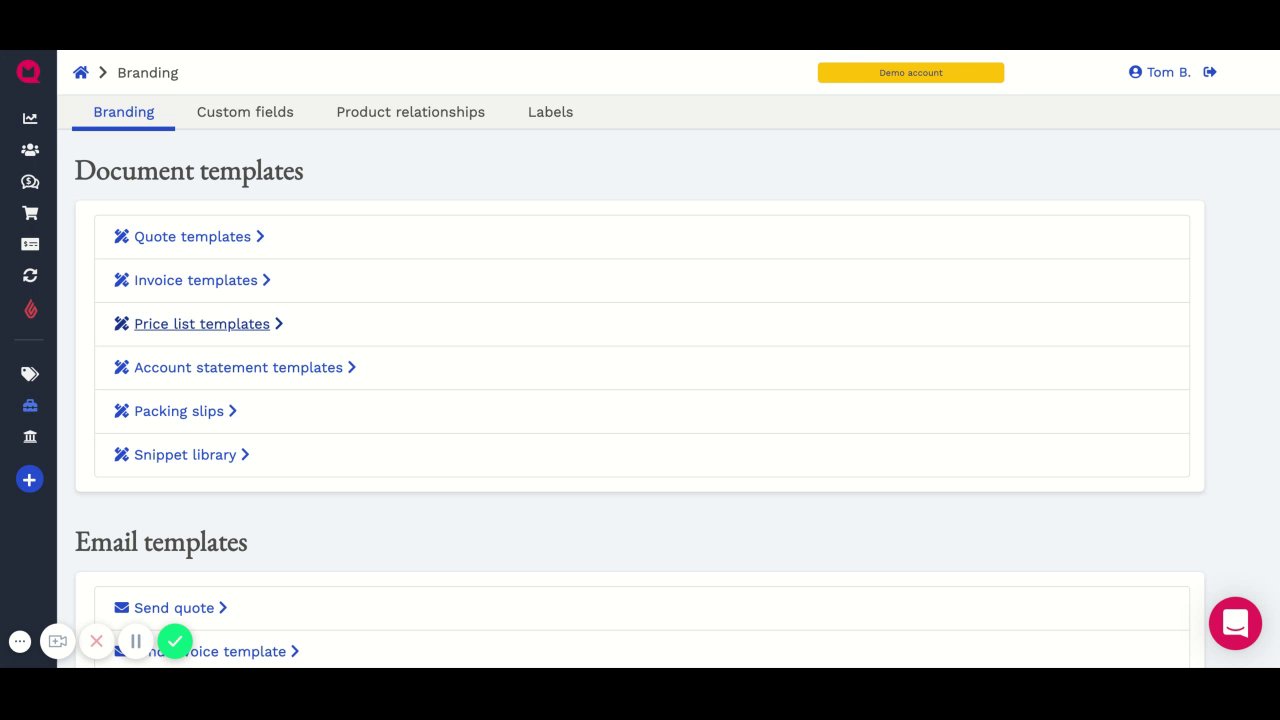Open the tags icon in sidebar
The image size is (1280, 720).
click(x=30, y=374)
